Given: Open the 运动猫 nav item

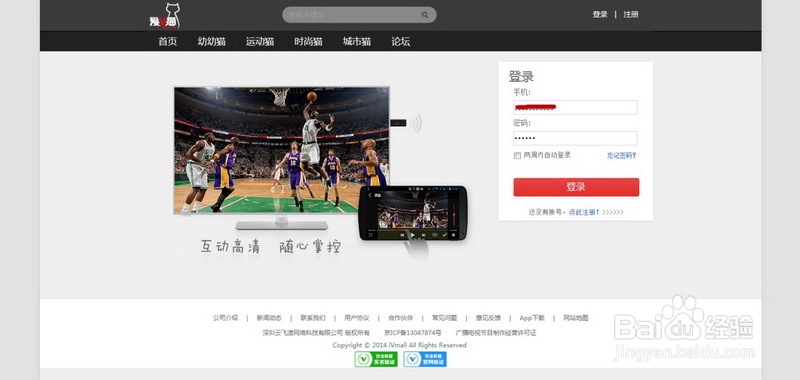Looking at the screenshot, I should click(260, 42).
